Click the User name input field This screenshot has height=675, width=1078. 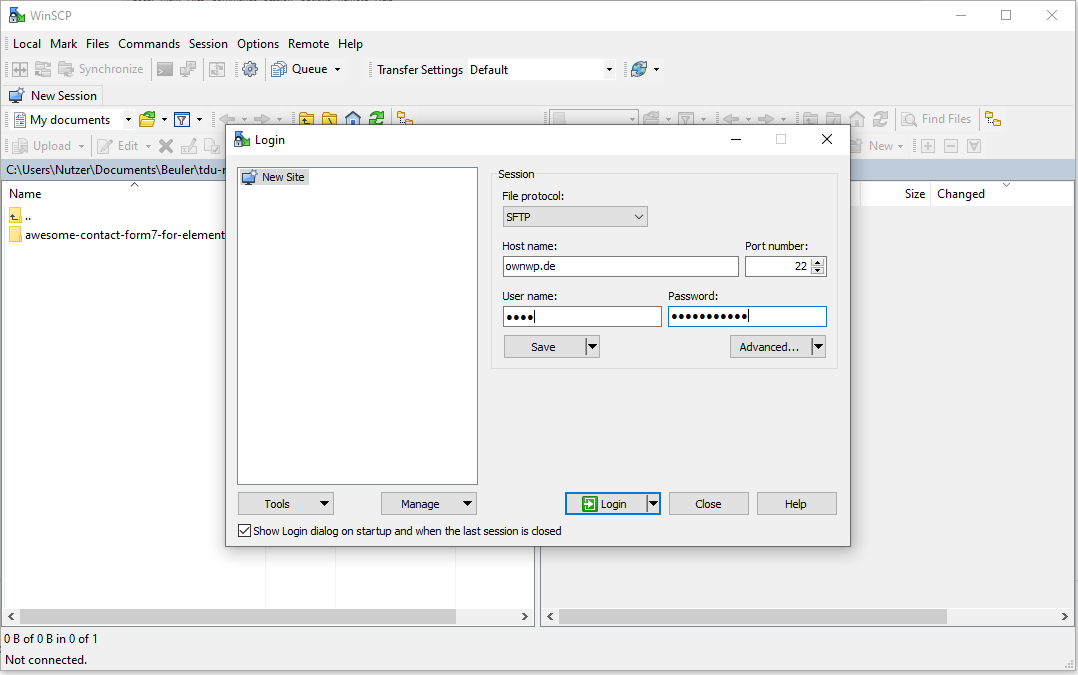582,317
